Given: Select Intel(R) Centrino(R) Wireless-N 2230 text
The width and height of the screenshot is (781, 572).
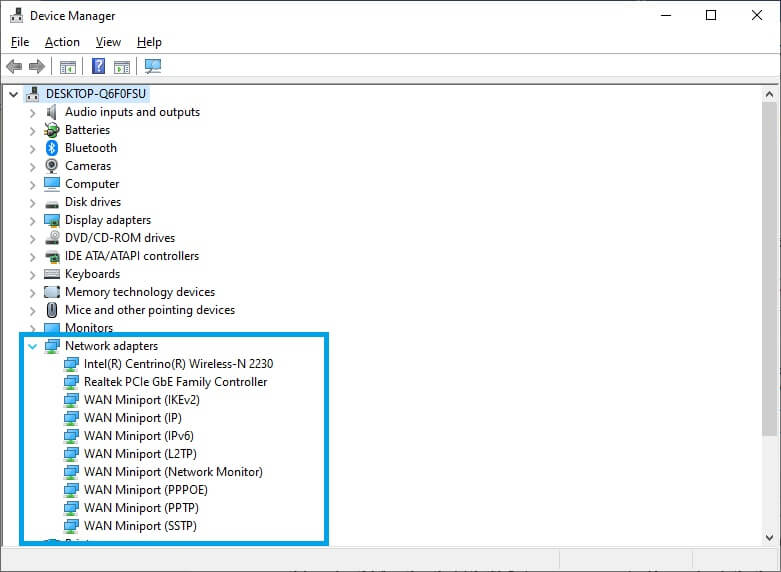Looking at the screenshot, I should click(x=178, y=364).
